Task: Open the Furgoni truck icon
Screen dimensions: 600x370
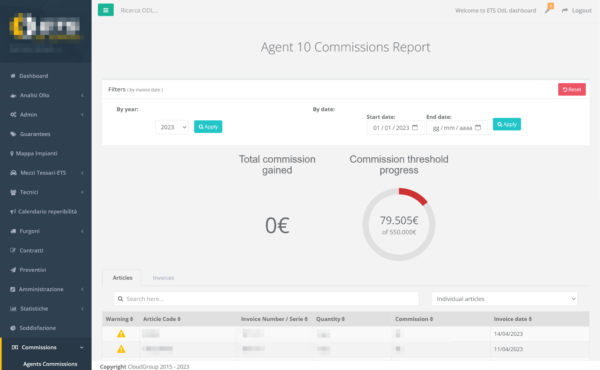Action: click(13, 231)
